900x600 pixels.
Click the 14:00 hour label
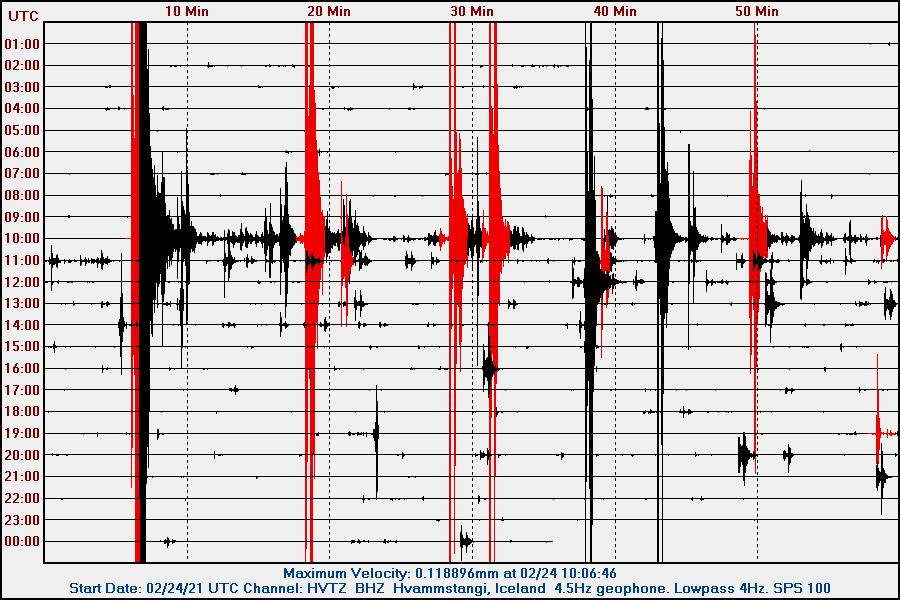(22, 325)
